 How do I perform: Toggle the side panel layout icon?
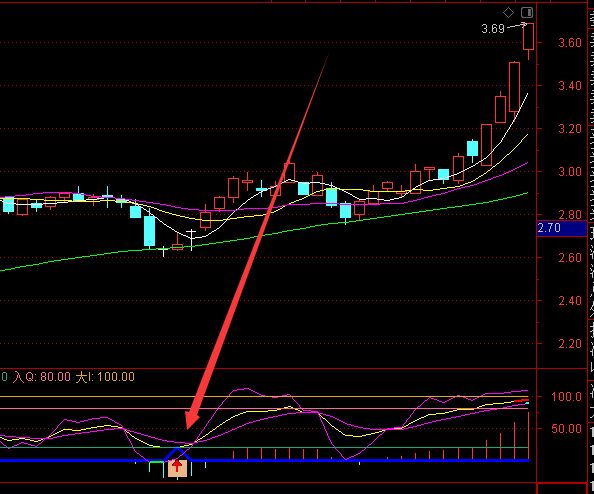click(527, 13)
